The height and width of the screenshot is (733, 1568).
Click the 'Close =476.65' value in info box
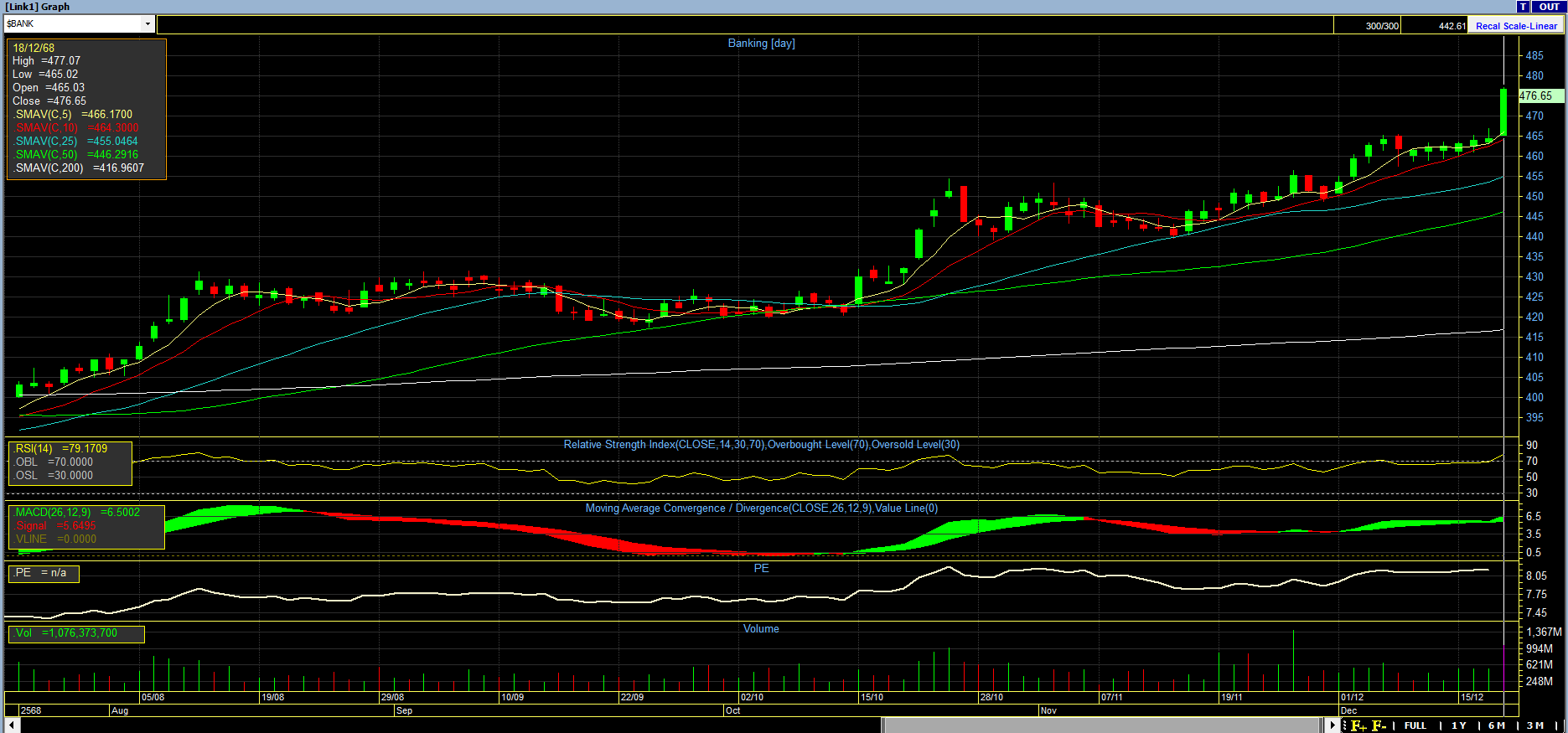49,101
